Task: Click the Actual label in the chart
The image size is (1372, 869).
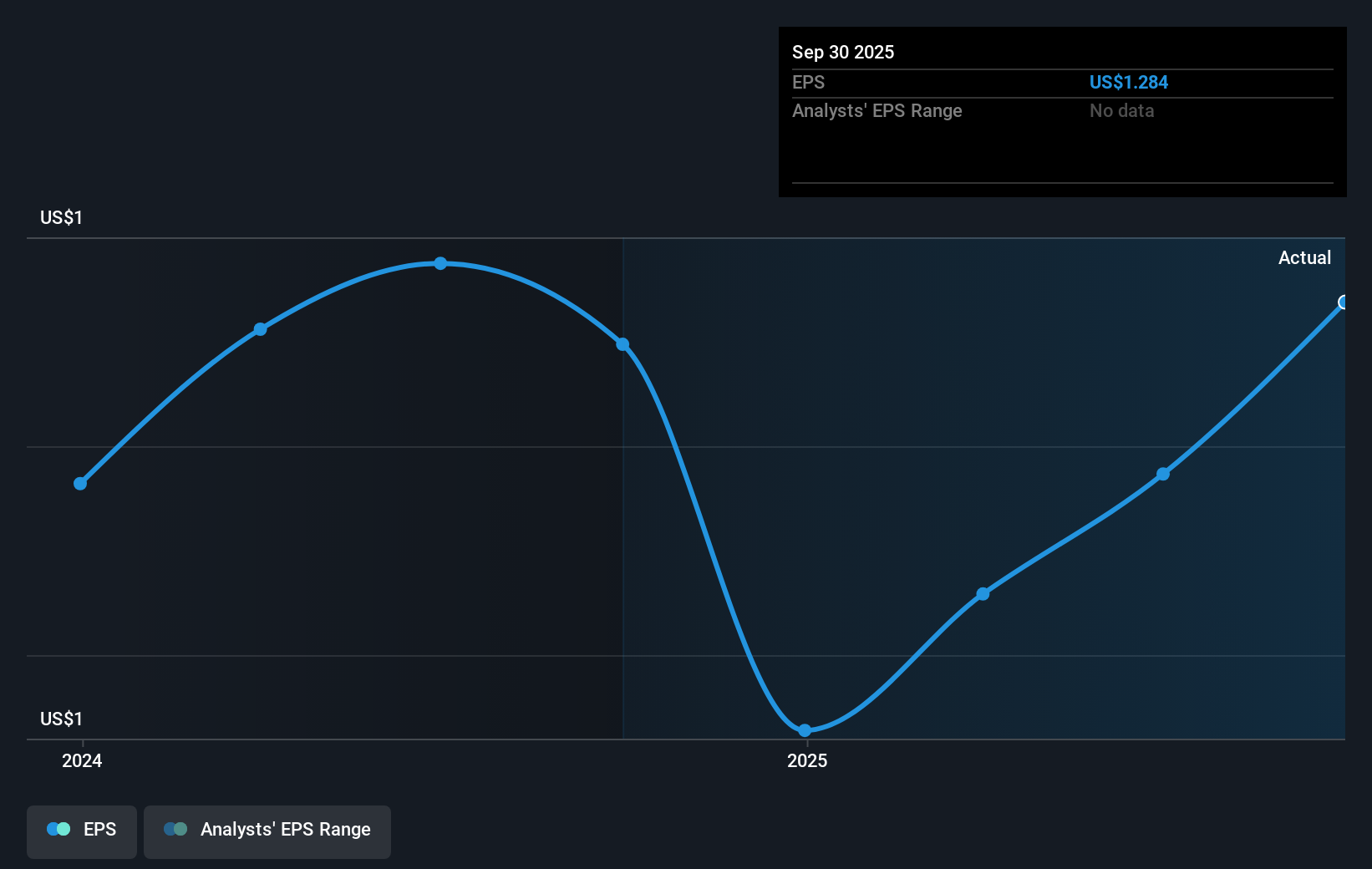Action: click(1304, 257)
